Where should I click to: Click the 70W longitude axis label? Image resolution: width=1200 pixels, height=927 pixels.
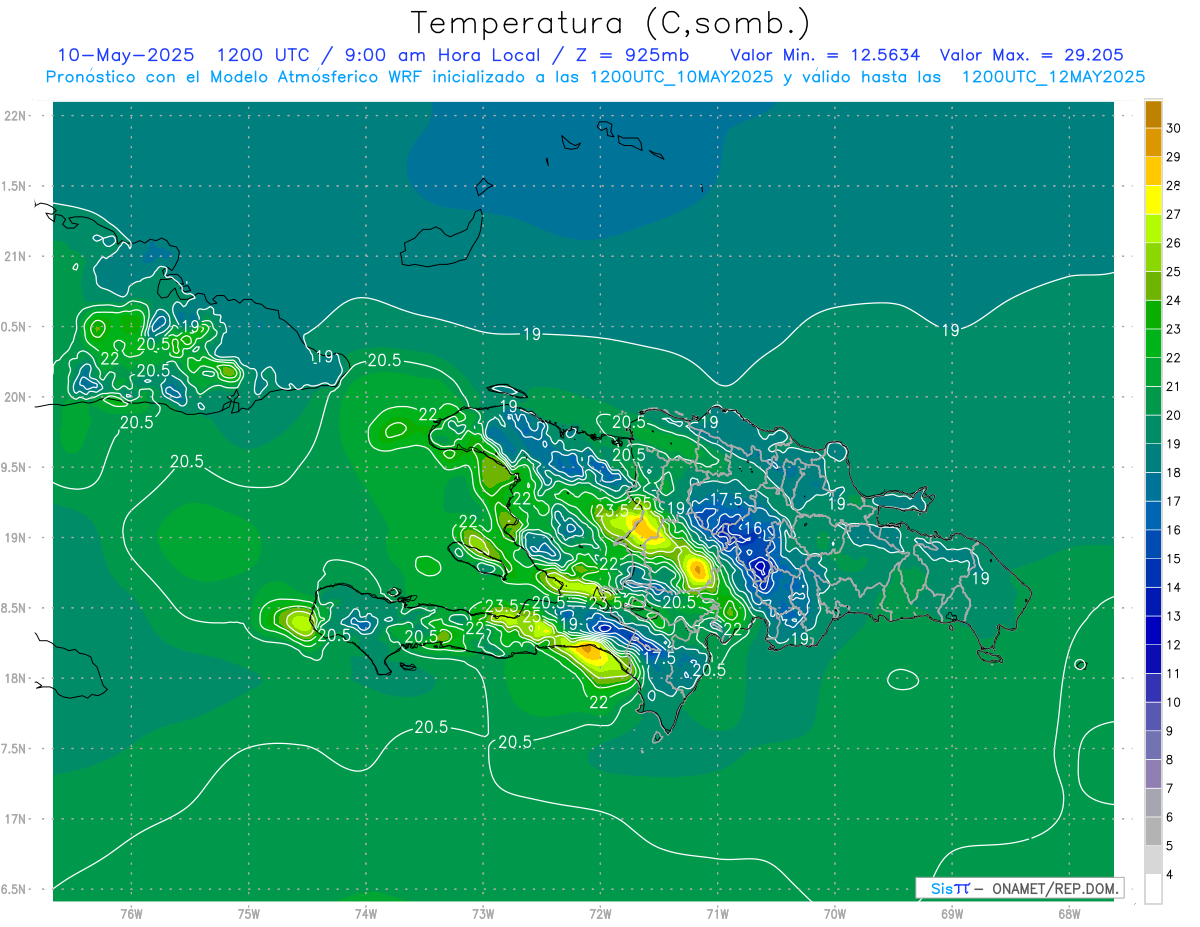(x=835, y=914)
